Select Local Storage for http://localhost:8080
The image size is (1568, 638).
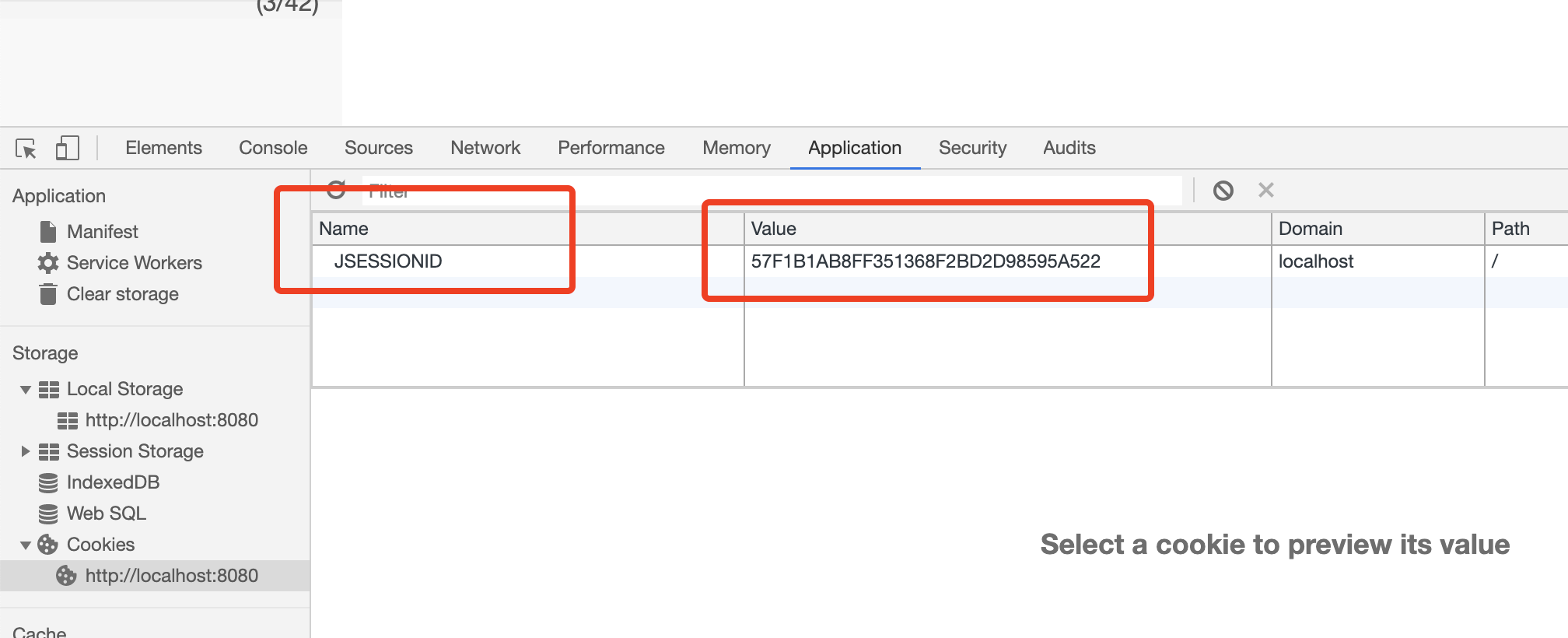[x=172, y=419]
